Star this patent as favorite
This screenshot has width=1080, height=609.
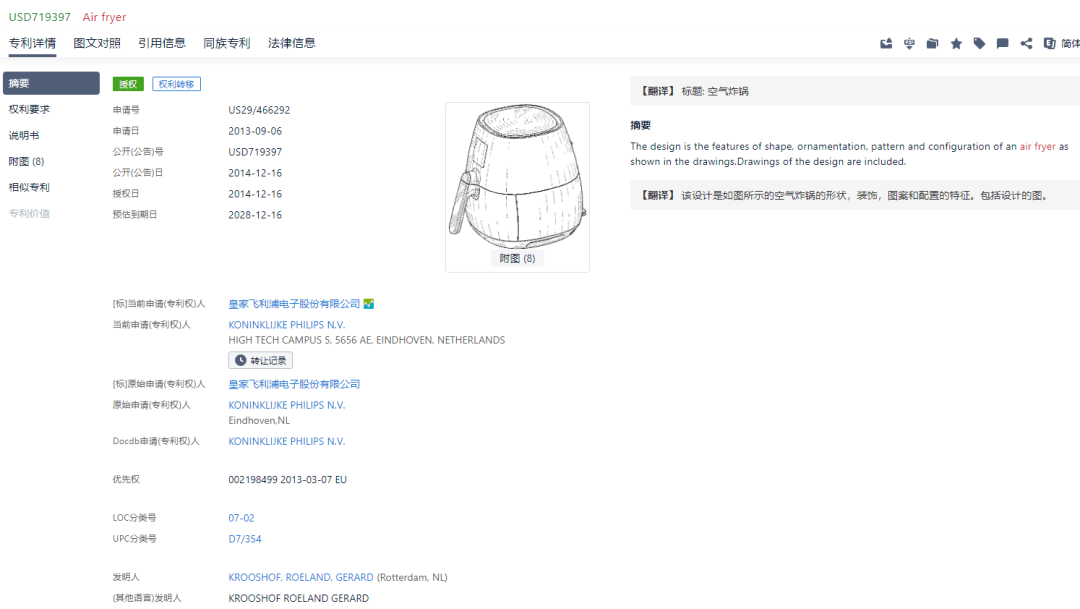pos(956,44)
